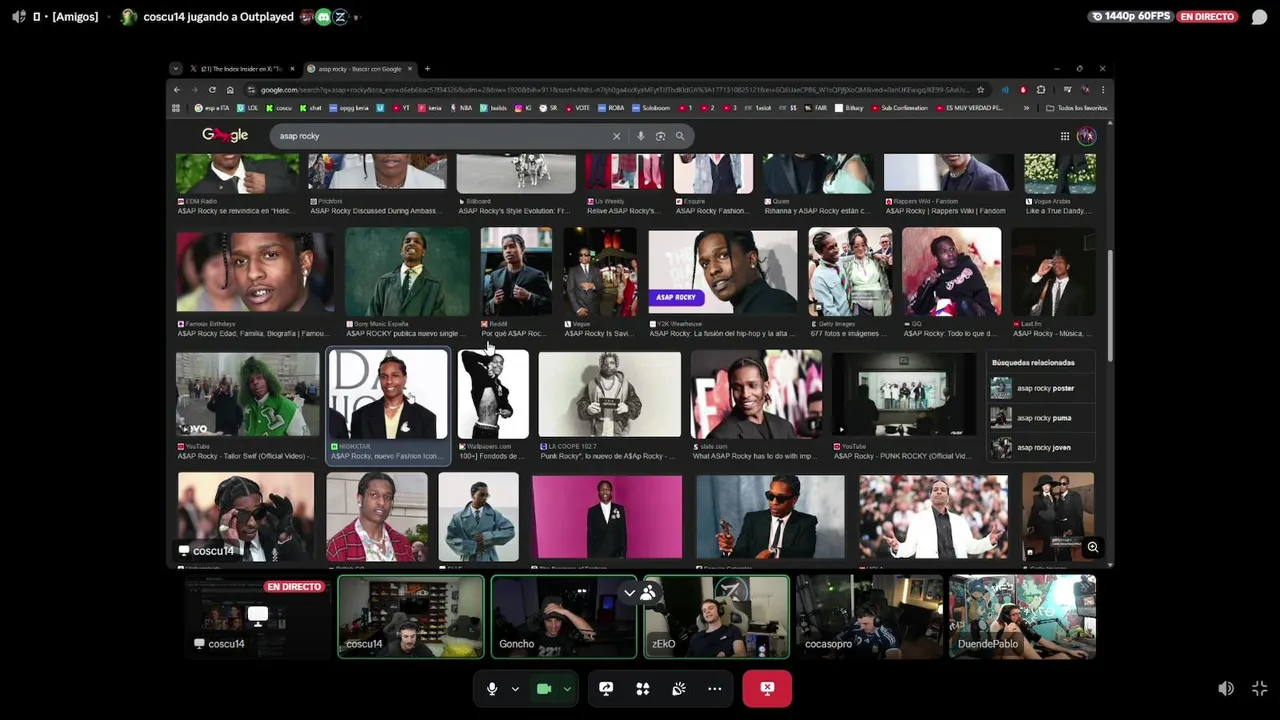Switch to 'asap rocky - Buscar con Google' tab
The image size is (1280, 720).
pyautogui.click(x=359, y=69)
